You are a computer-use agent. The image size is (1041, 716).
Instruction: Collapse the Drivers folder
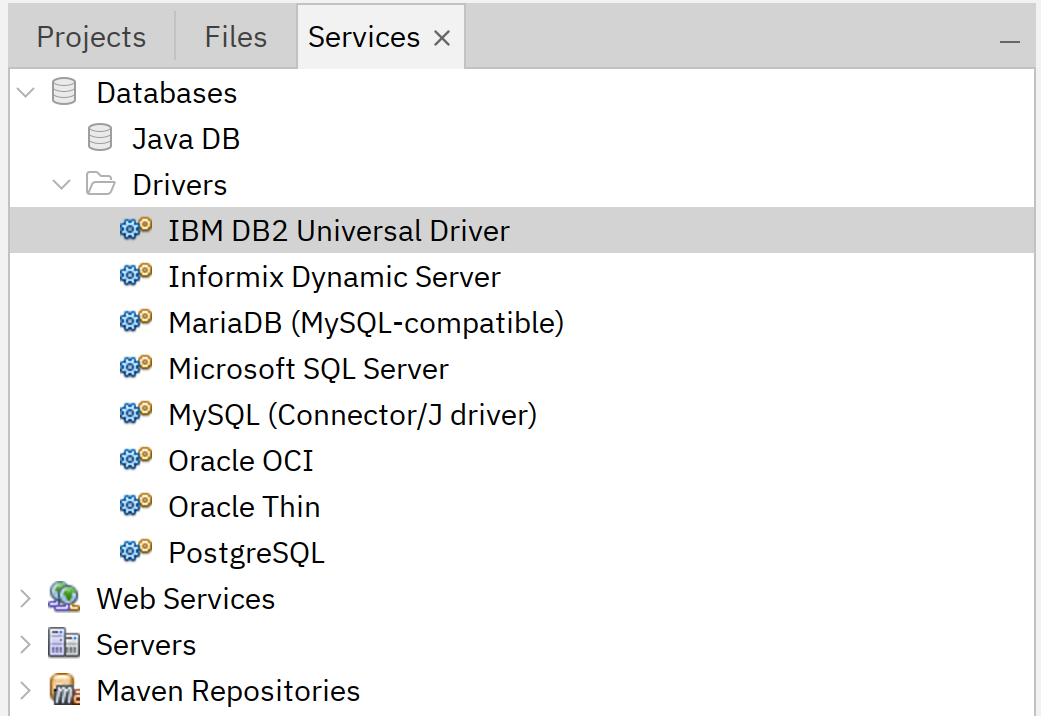62,185
